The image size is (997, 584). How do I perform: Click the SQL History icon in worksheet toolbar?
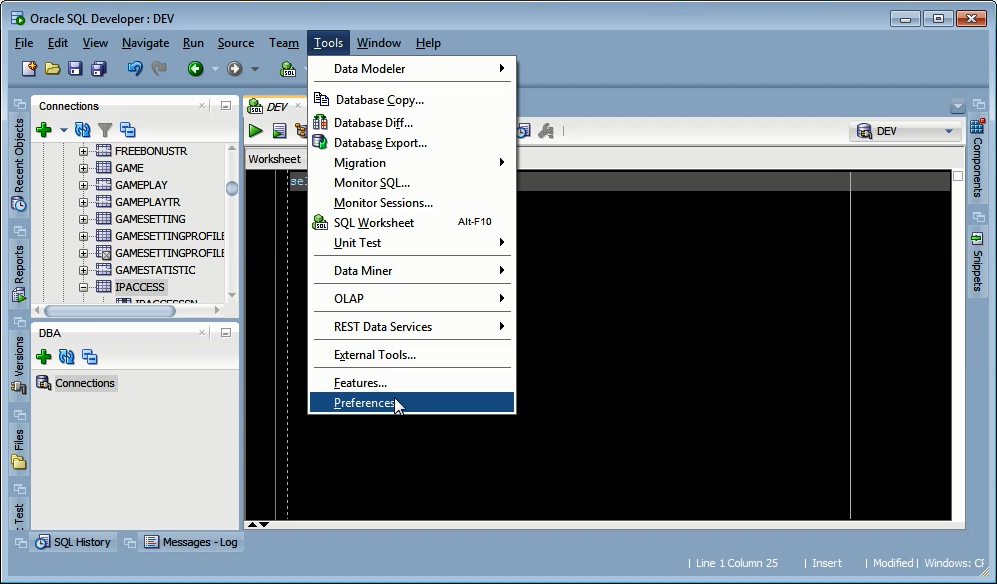(523, 131)
